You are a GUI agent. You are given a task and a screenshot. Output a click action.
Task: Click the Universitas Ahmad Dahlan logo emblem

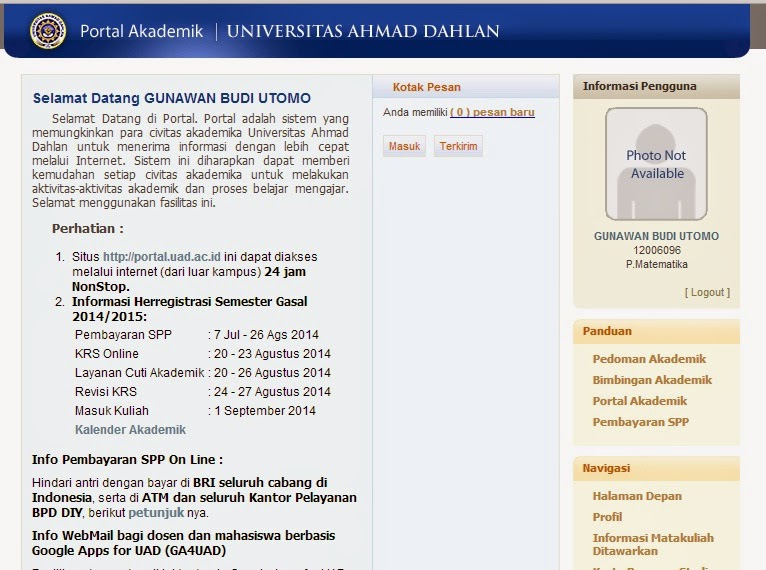coord(47,31)
